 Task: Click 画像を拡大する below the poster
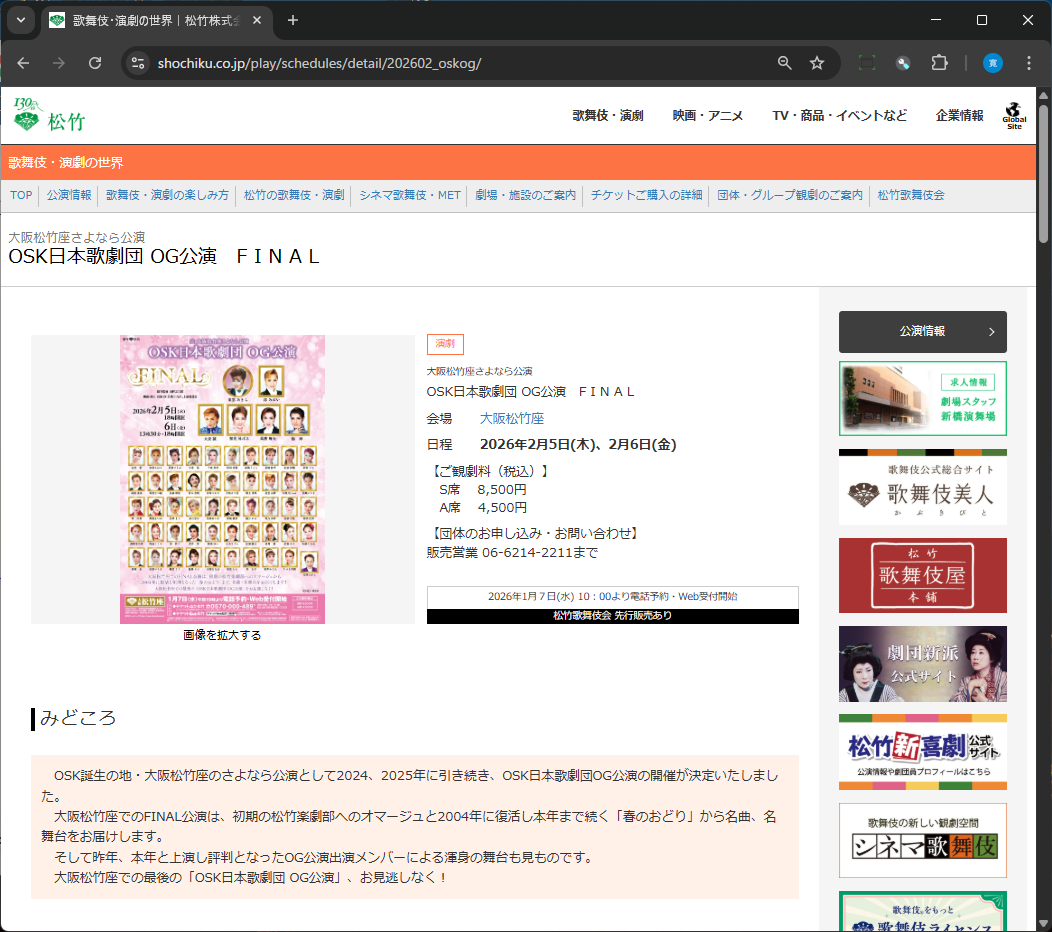(x=222, y=635)
